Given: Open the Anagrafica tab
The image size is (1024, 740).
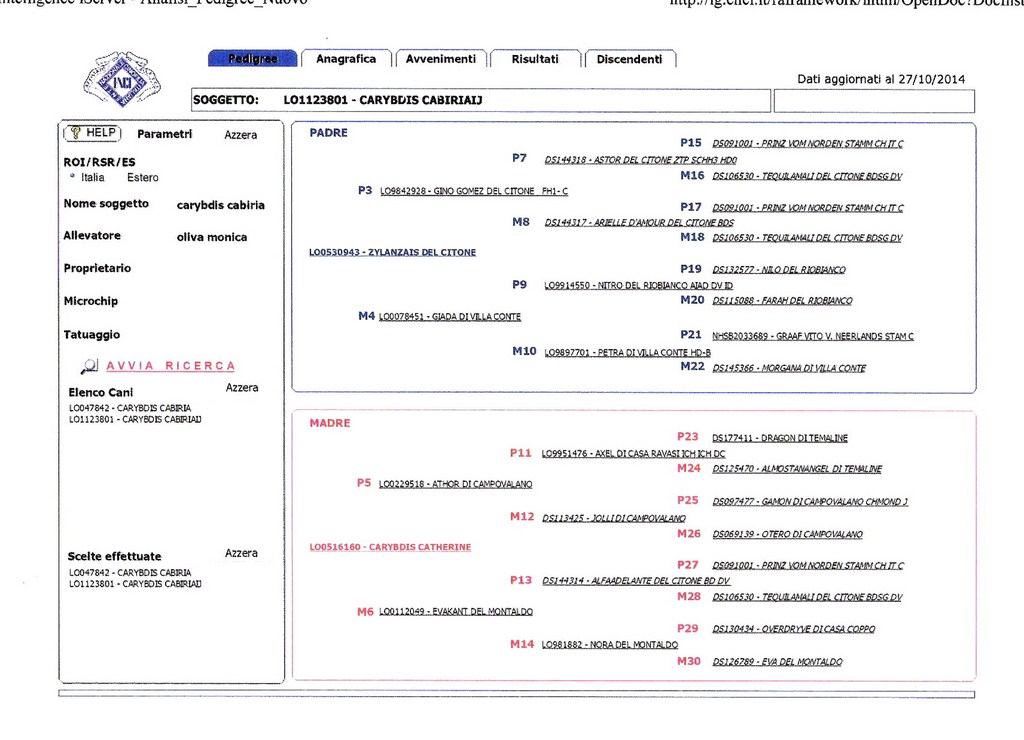Looking at the screenshot, I should [x=346, y=59].
